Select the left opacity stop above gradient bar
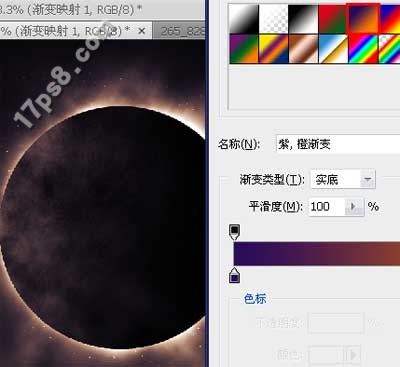Viewport: 400px width, 367px height. (x=235, y=232)
